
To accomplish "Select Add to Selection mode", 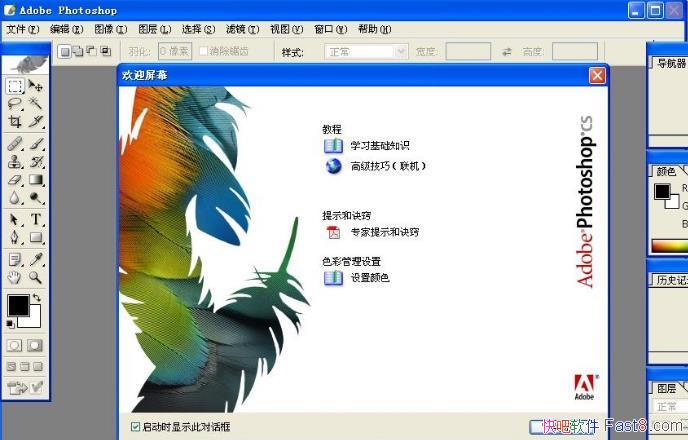I will click(x=78, y=51).
